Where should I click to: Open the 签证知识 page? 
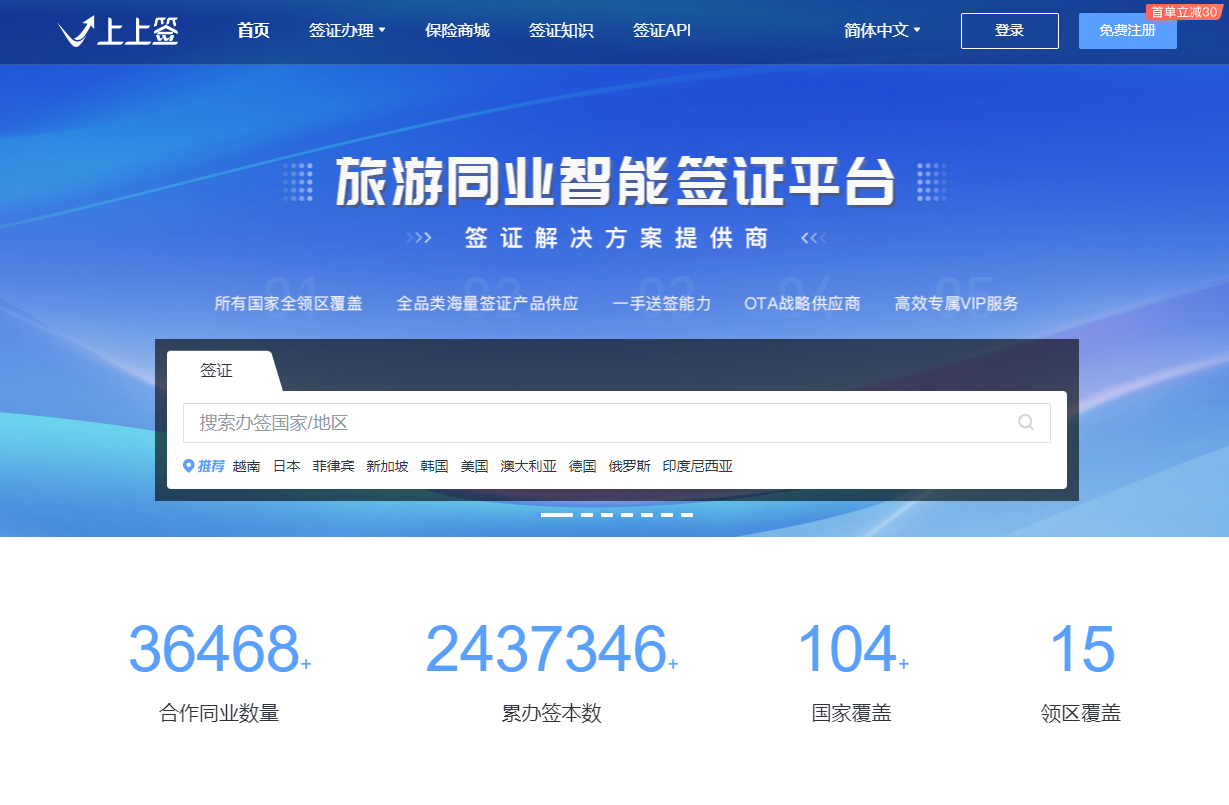click(x=561, y=30)
